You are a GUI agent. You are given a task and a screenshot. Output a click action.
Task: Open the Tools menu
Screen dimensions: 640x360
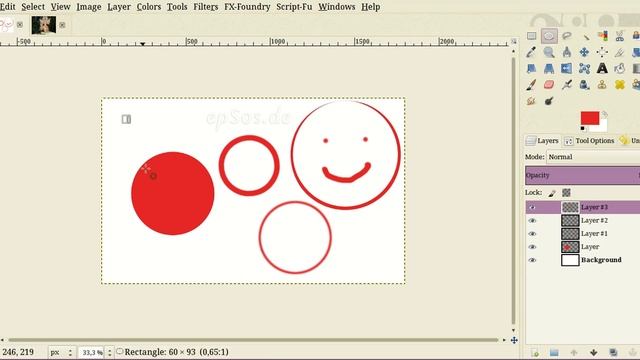pos(177,7)
